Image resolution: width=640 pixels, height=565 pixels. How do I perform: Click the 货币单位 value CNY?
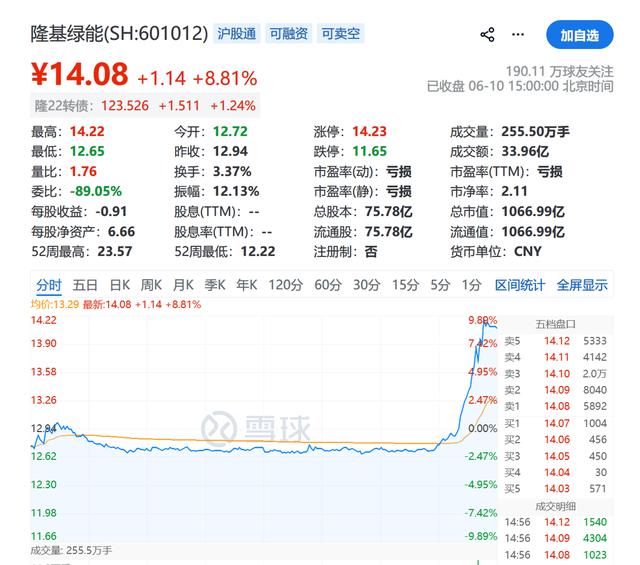pyautogui.click(x=528, y=251)
